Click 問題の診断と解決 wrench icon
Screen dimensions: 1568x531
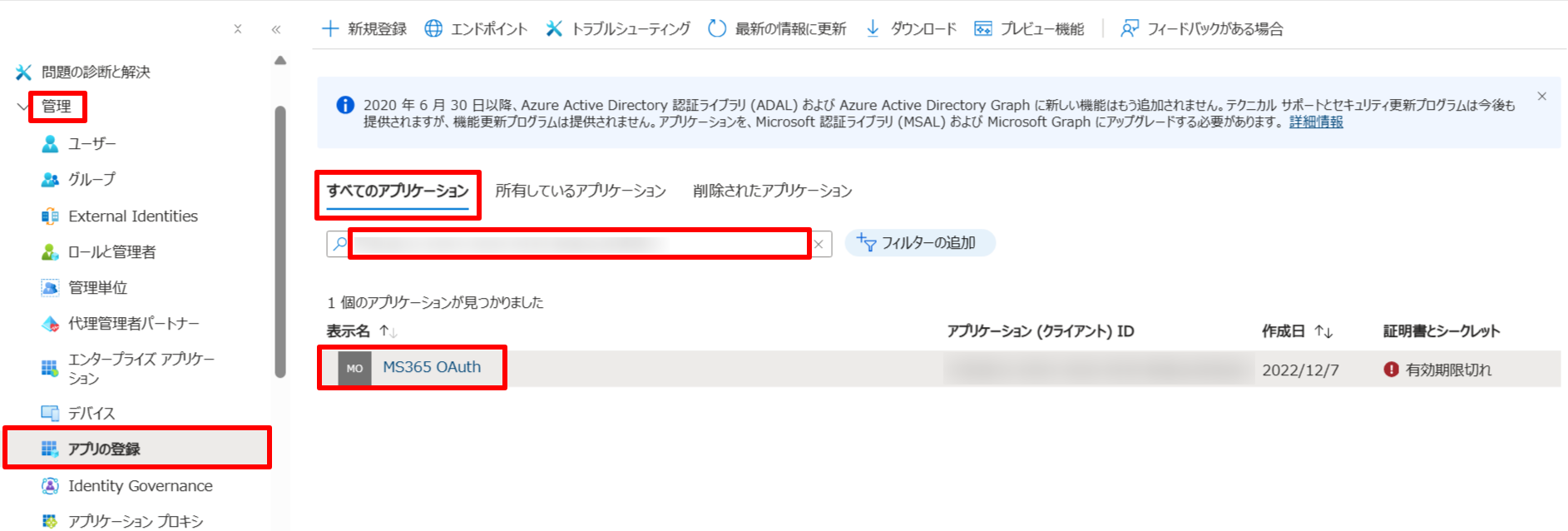point(24,72)
